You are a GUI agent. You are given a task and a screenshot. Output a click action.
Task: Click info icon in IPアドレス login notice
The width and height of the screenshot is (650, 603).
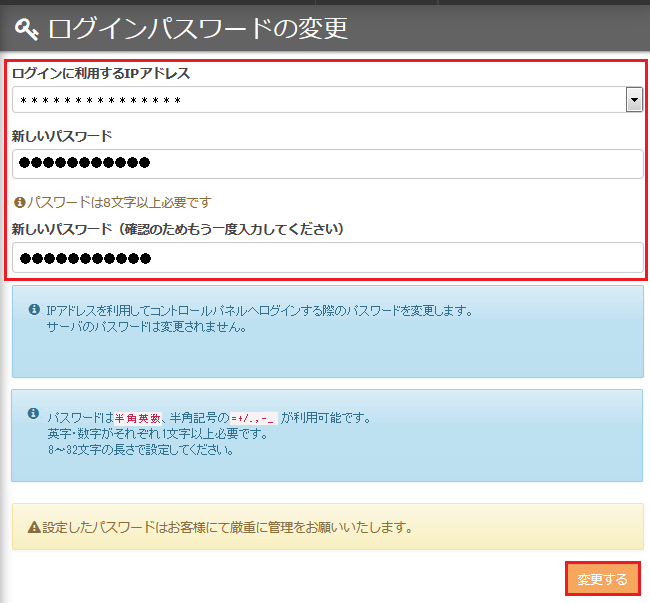(34, 310)
